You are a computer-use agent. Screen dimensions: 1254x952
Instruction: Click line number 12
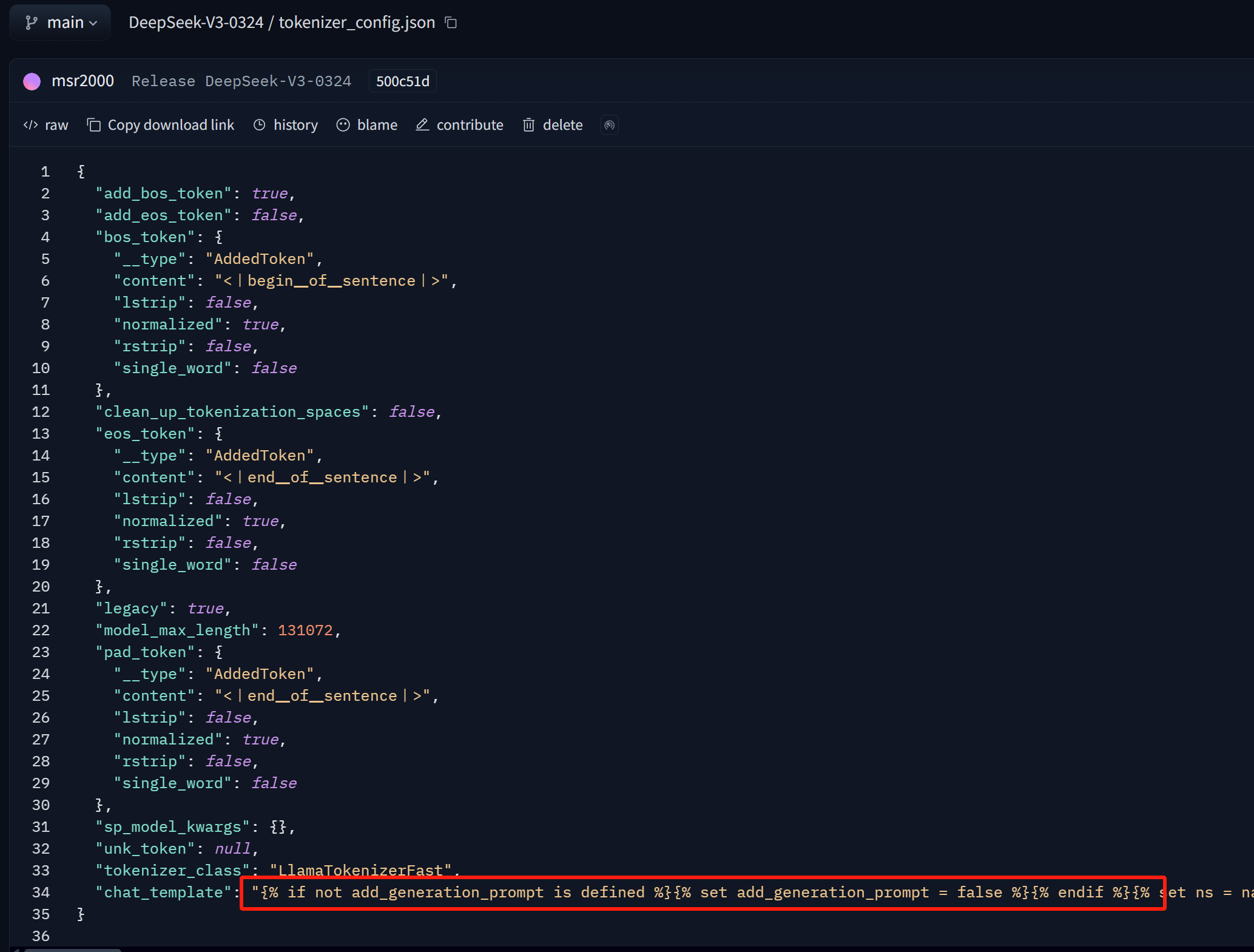pyautogui.click(x=41, y=412)
